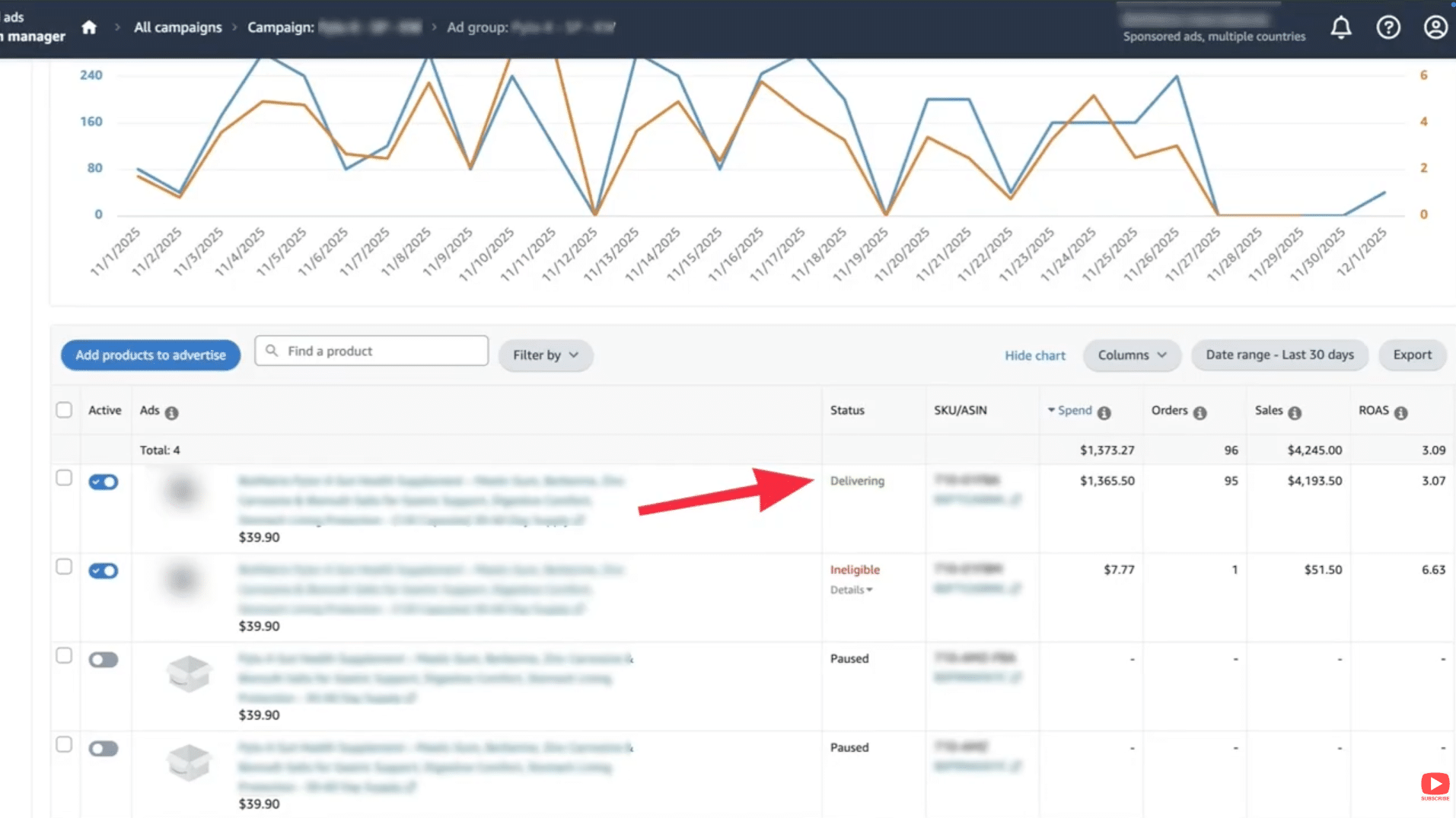Check the select-all checkbox in the table header
This screenshot has width=1456, height=818.
(65, 410)
